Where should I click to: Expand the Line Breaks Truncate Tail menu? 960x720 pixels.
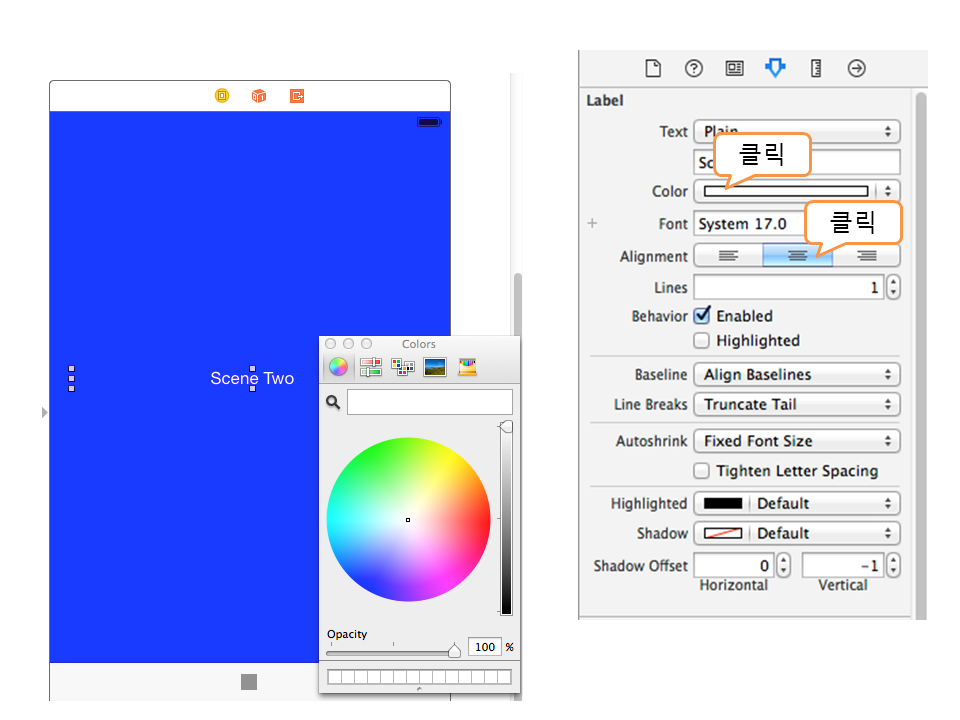[x=796, y=405]
